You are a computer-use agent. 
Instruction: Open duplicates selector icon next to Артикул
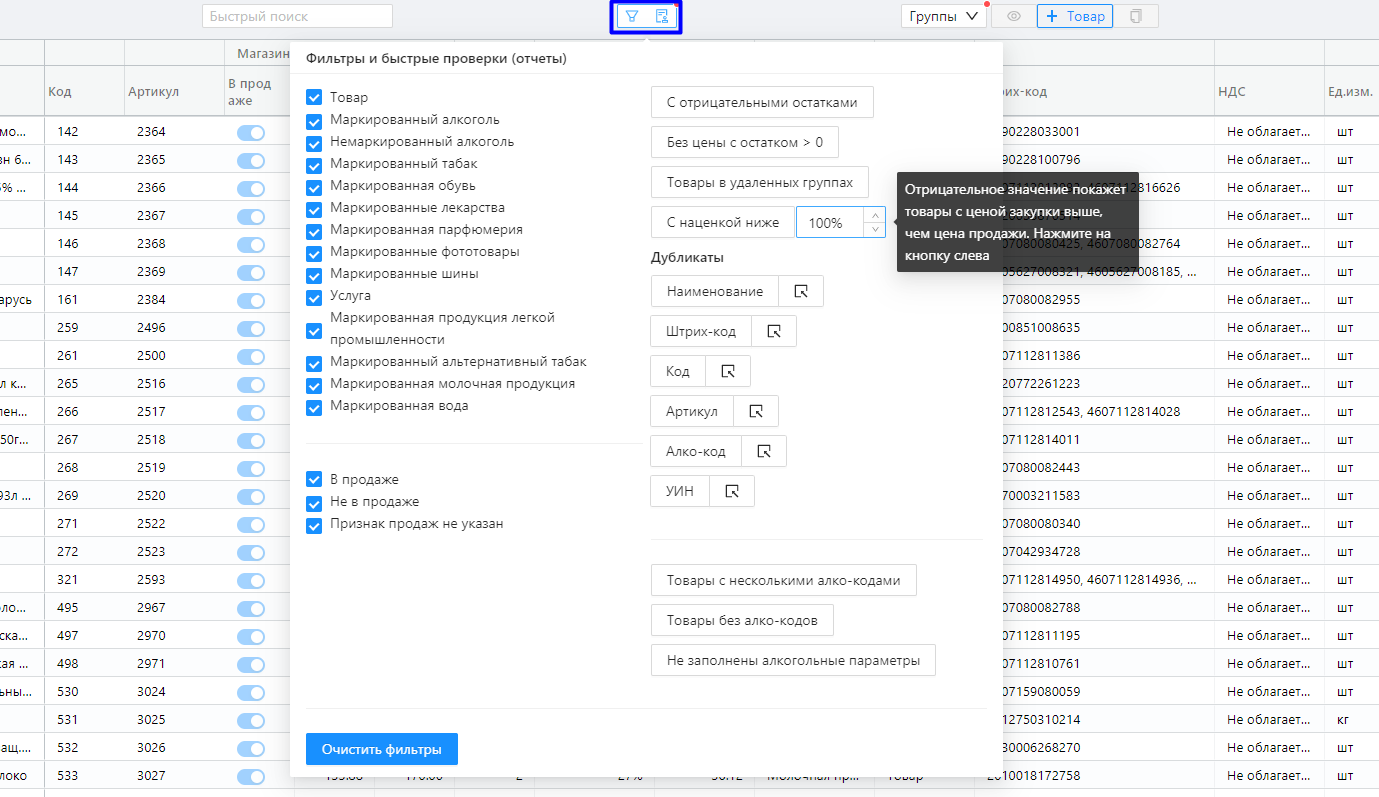point(756,411)
